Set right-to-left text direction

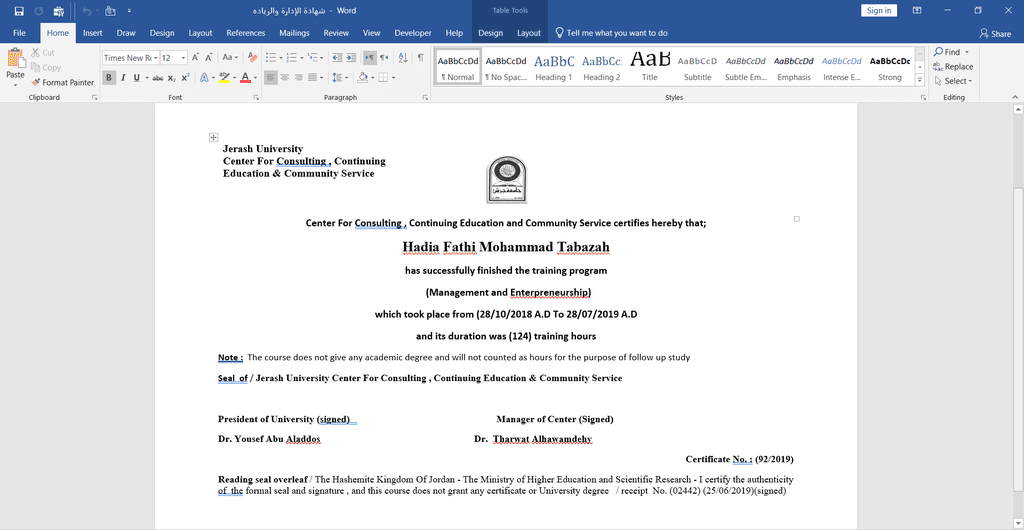[x=384, y=58]
